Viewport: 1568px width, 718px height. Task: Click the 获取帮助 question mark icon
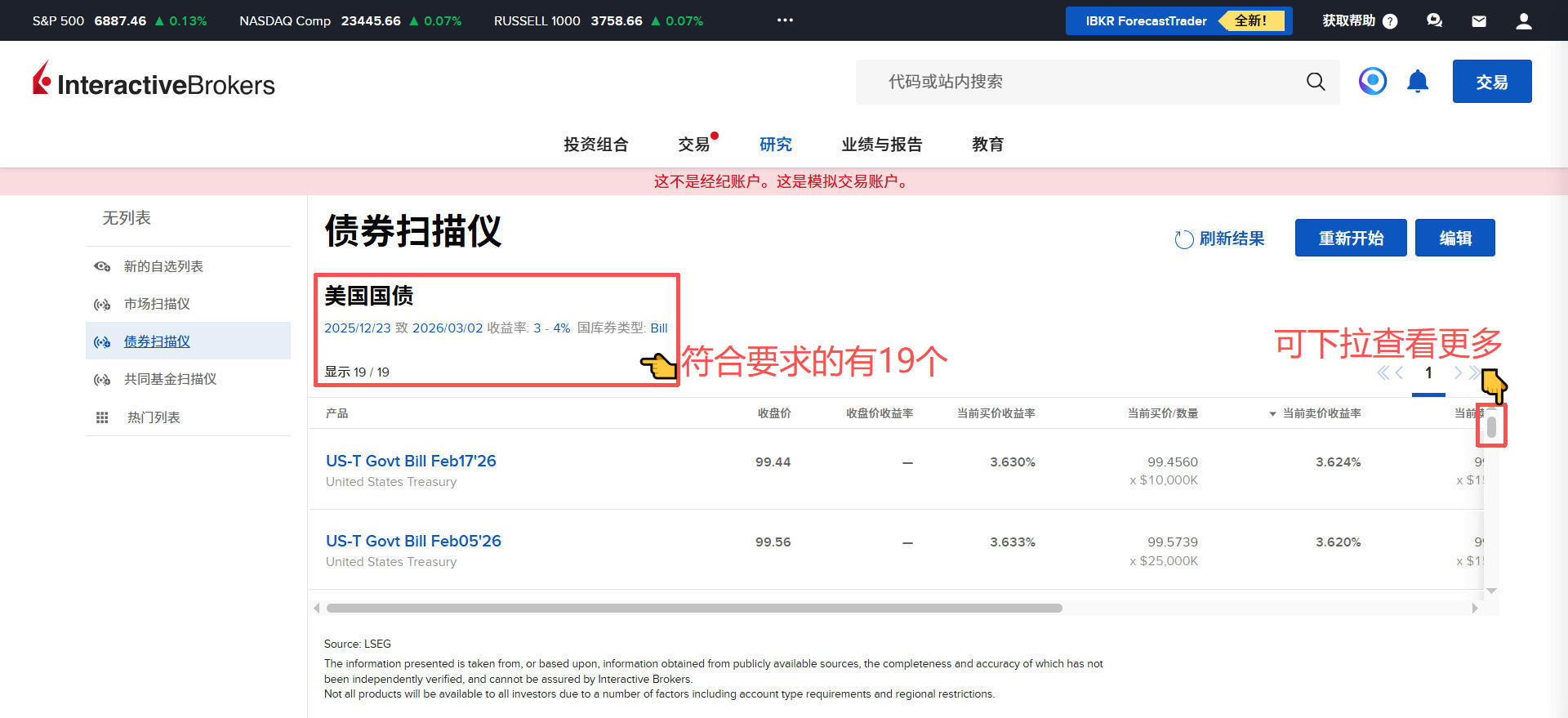(x=1390, y=21)
